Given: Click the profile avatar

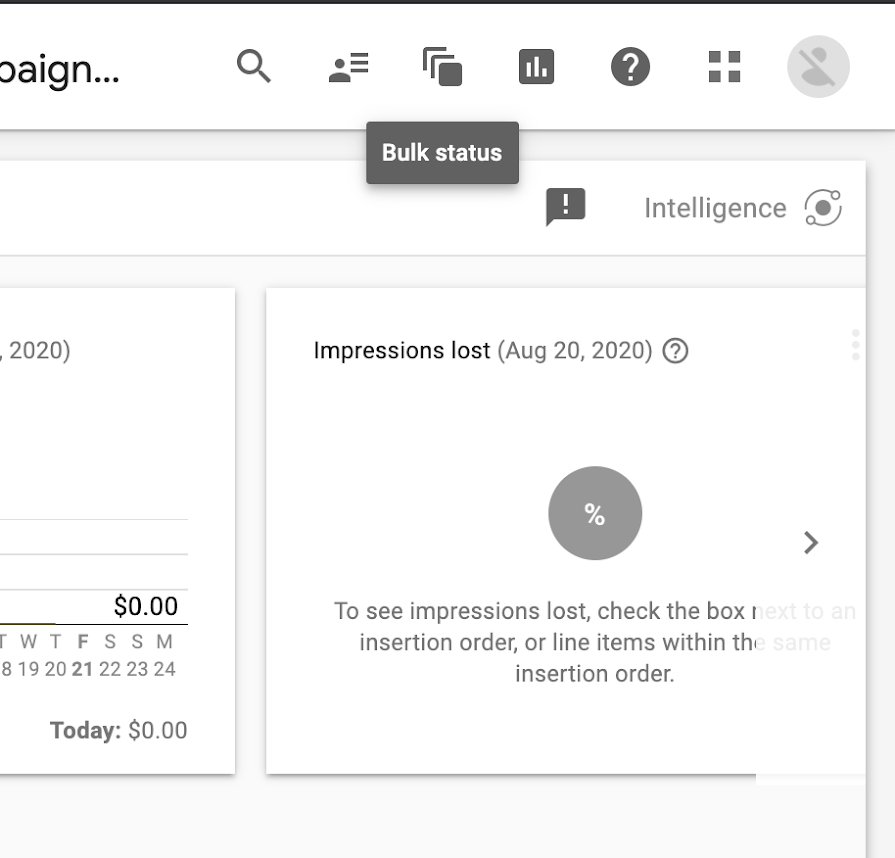Looking at the screenshot, I should 818,67.
